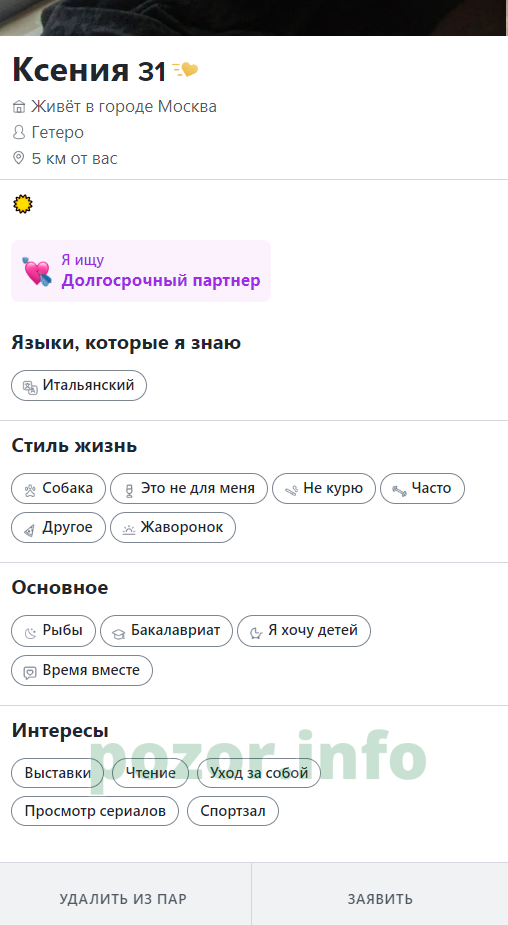Click the graduation cap icon in Бакалавриат
The width and height of the screenshot is (508, 925).
click(x=119, y=633)
